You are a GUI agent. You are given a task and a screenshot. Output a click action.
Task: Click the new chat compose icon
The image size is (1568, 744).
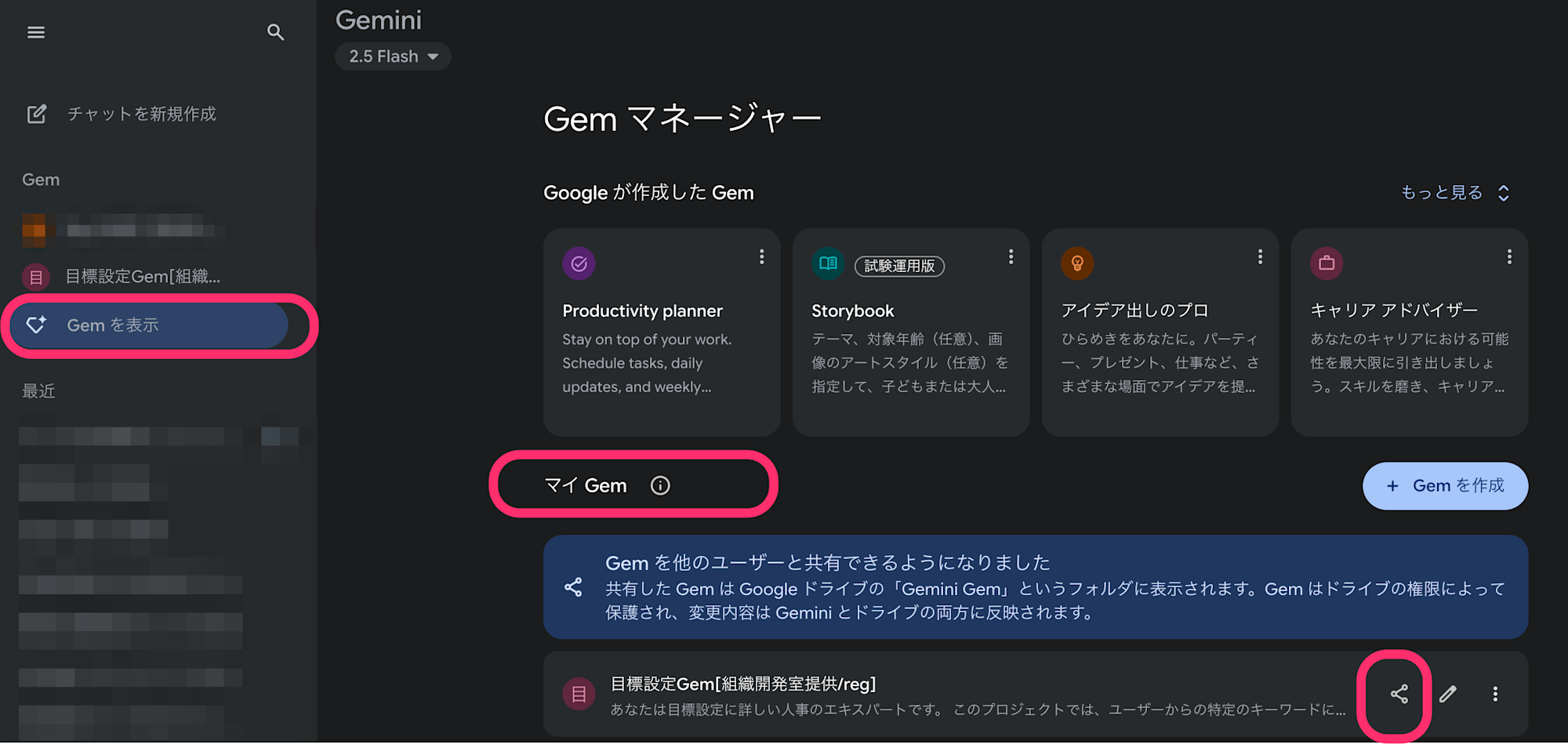click(x=37, y=114)
